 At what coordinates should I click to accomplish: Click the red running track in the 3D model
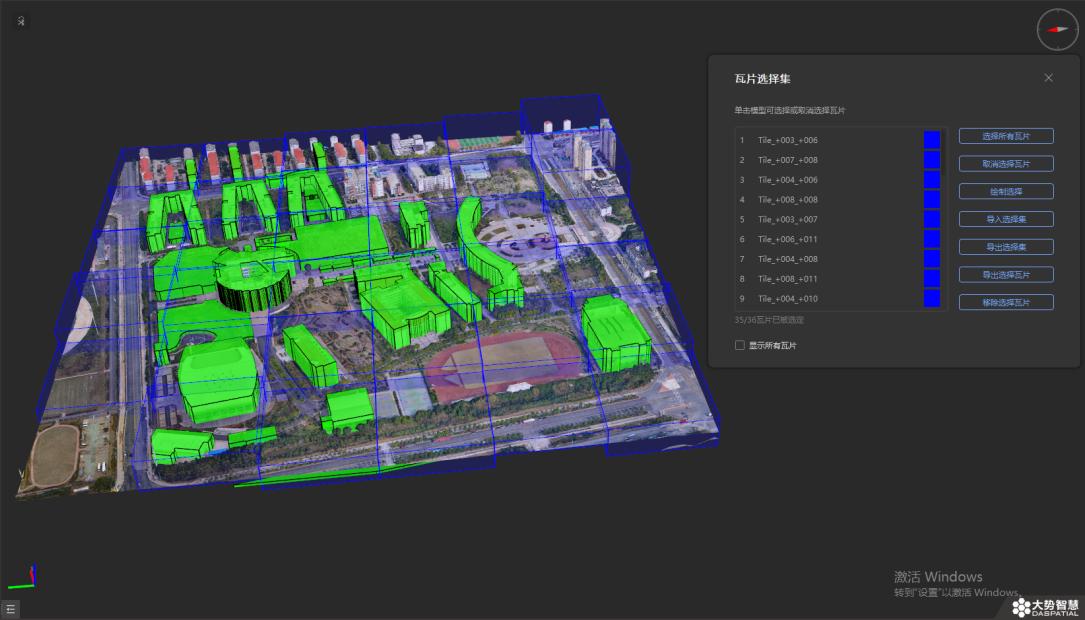click(x=504, y=365)
